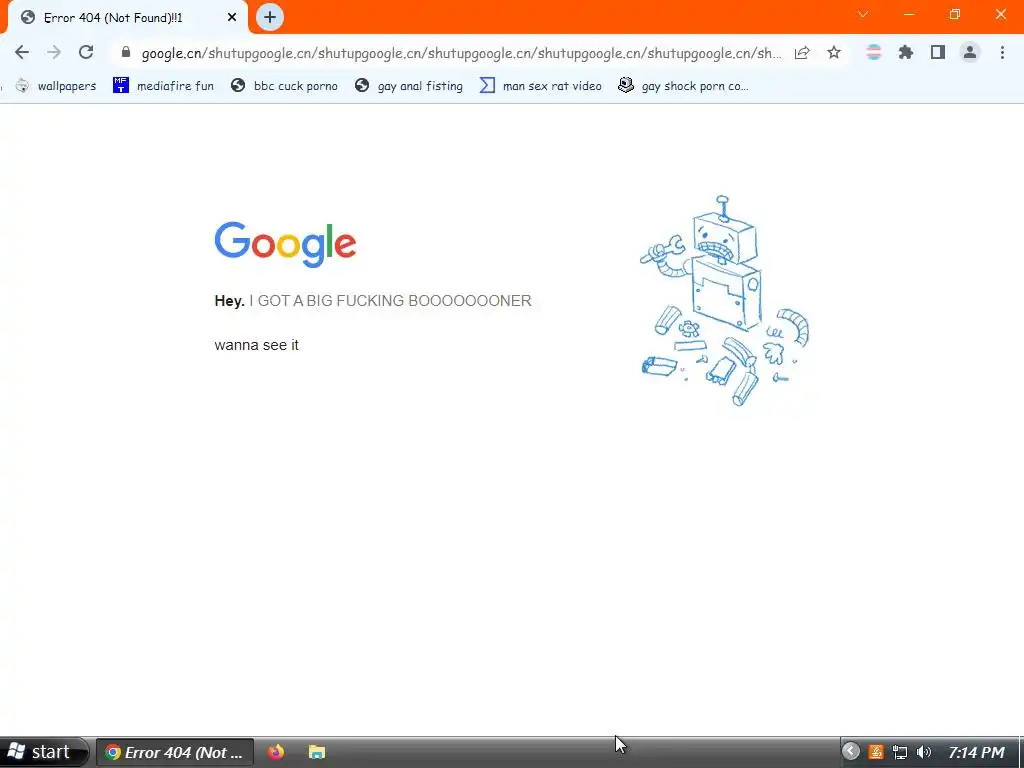The width and height of the screenshot is (1024, 768).
Task: View site information via the lock icon
Action: click(x=126, y=52)
